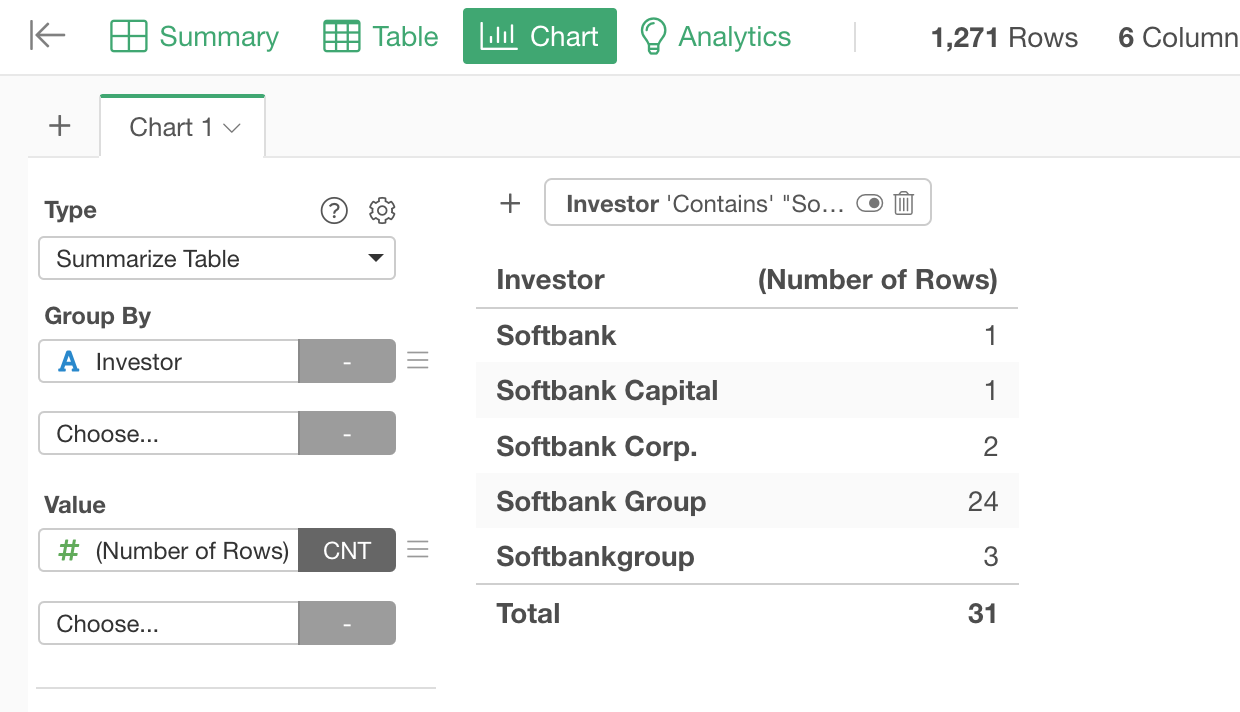Add a new chart tab
The image size is (1240, 712).
[60, 126]
